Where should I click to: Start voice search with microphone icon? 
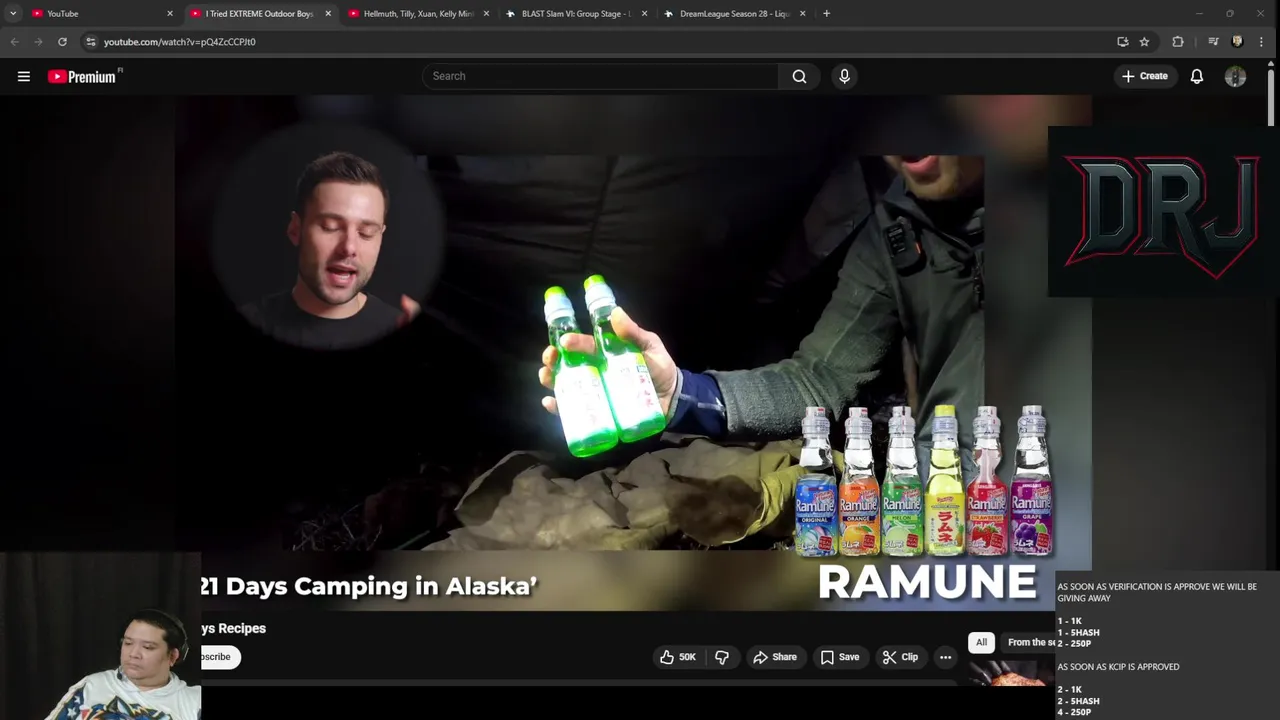[x=845, y=76]
